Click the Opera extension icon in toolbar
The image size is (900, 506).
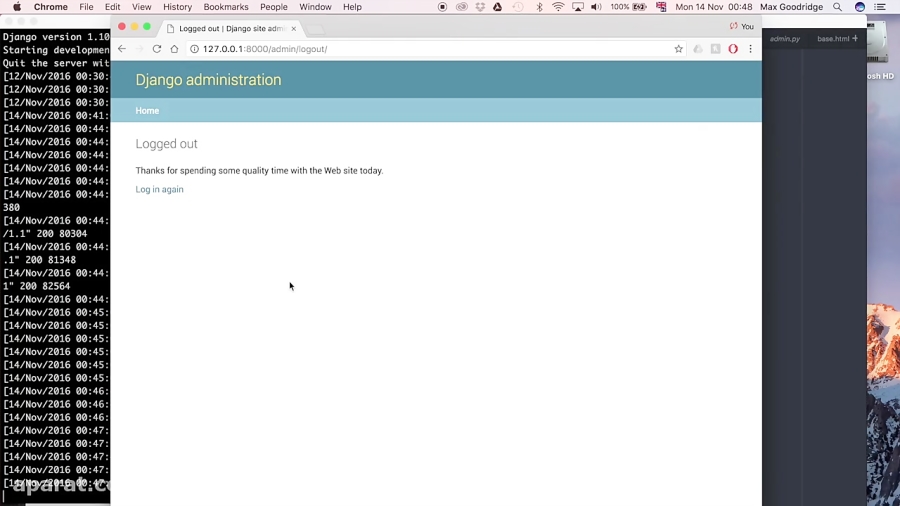[x=733, y=49]
